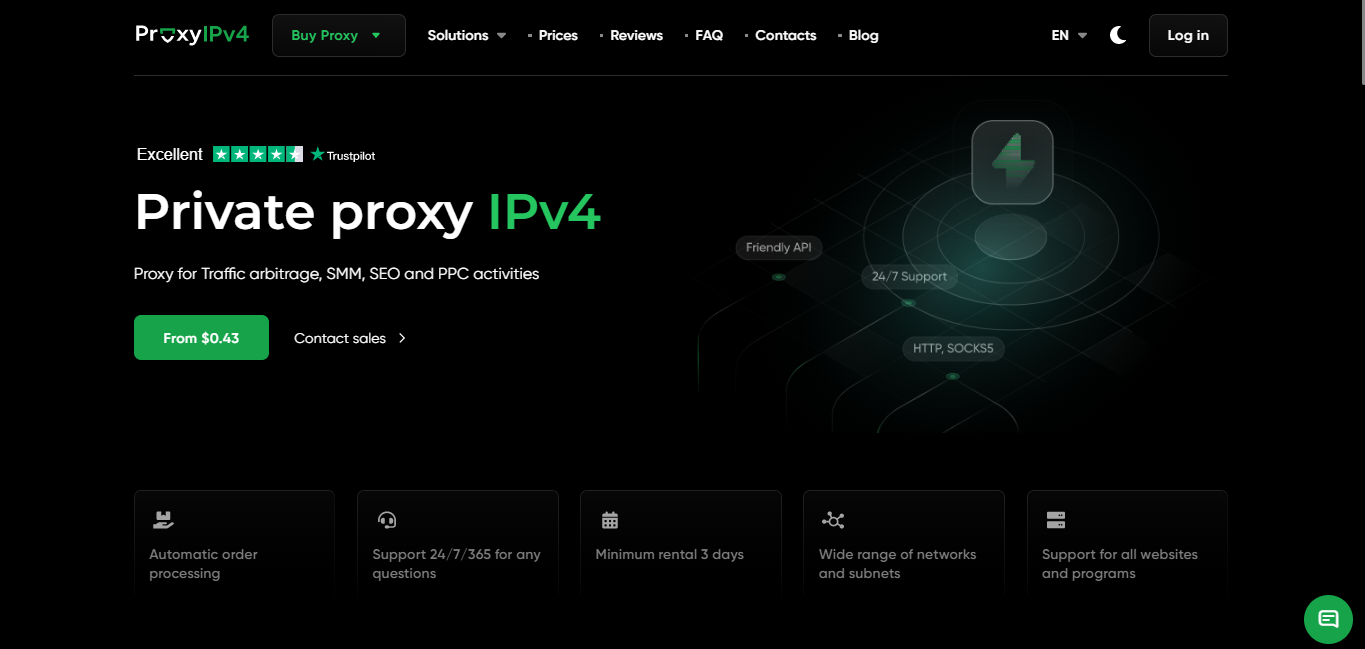
Task: Go to the Prices page
Action: (557, 35)
